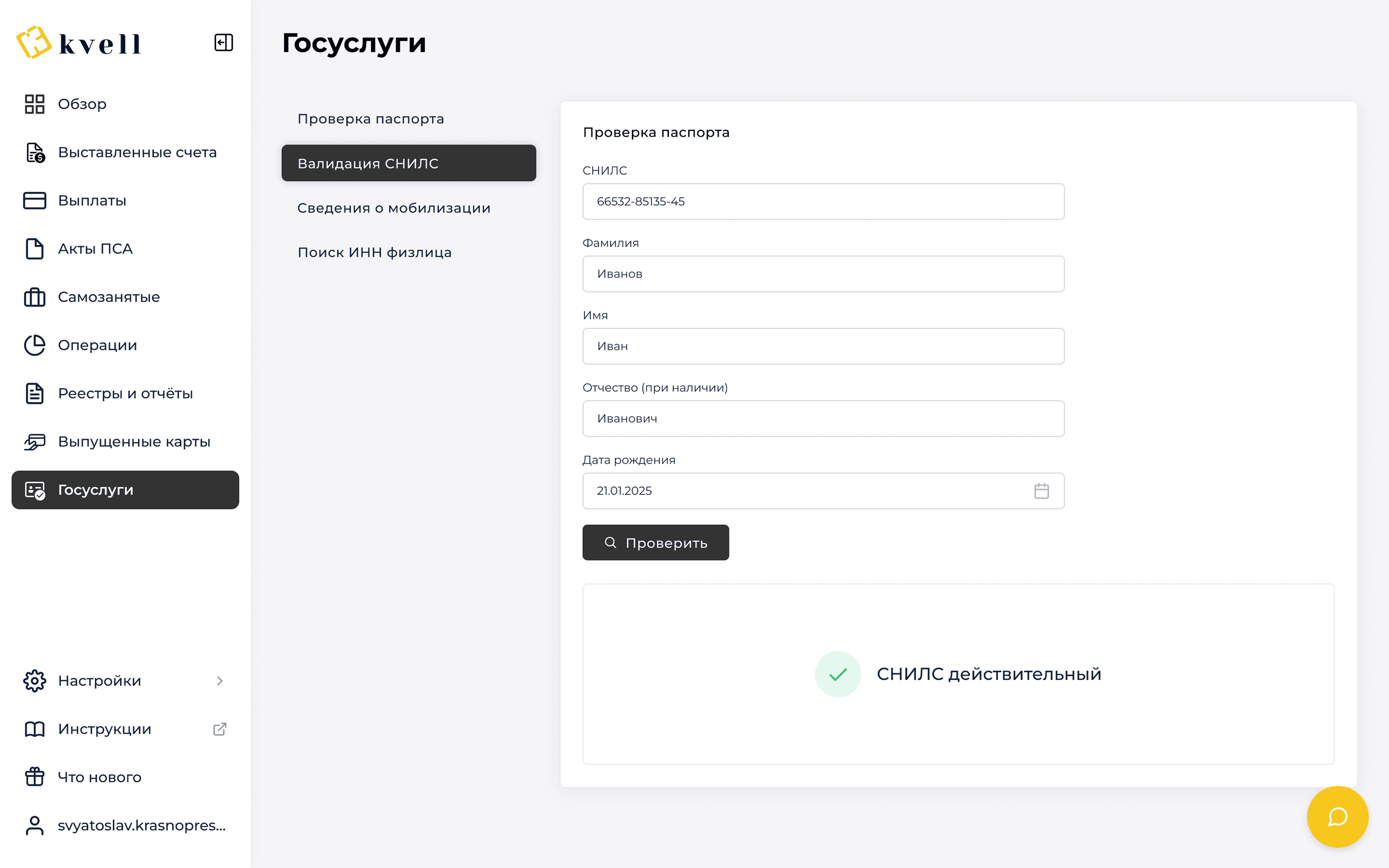Switch to Сведения о мобилизации tab

pyautogui.click(x=394, y=208)
